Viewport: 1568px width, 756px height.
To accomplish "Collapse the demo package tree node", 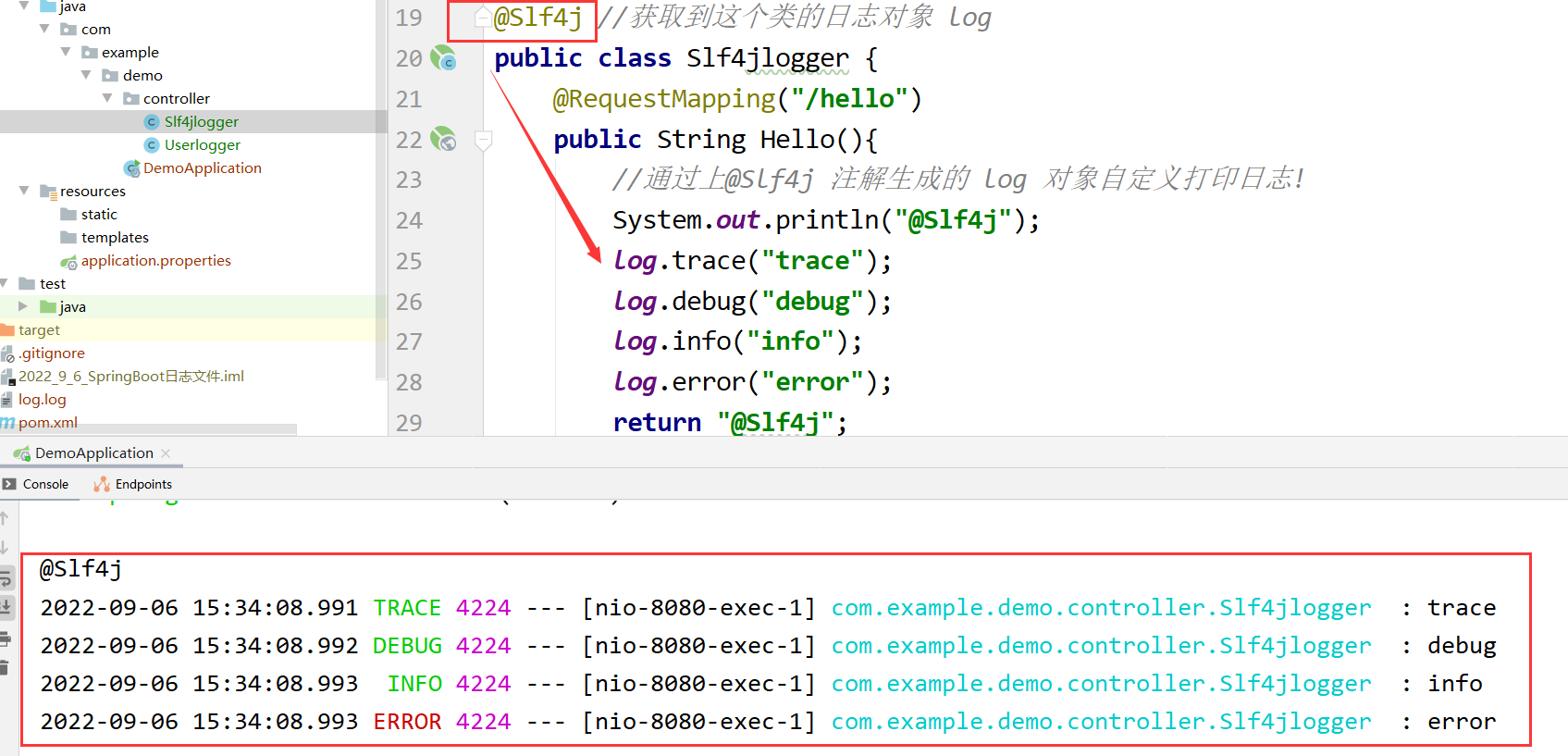I will coord(86,75).
